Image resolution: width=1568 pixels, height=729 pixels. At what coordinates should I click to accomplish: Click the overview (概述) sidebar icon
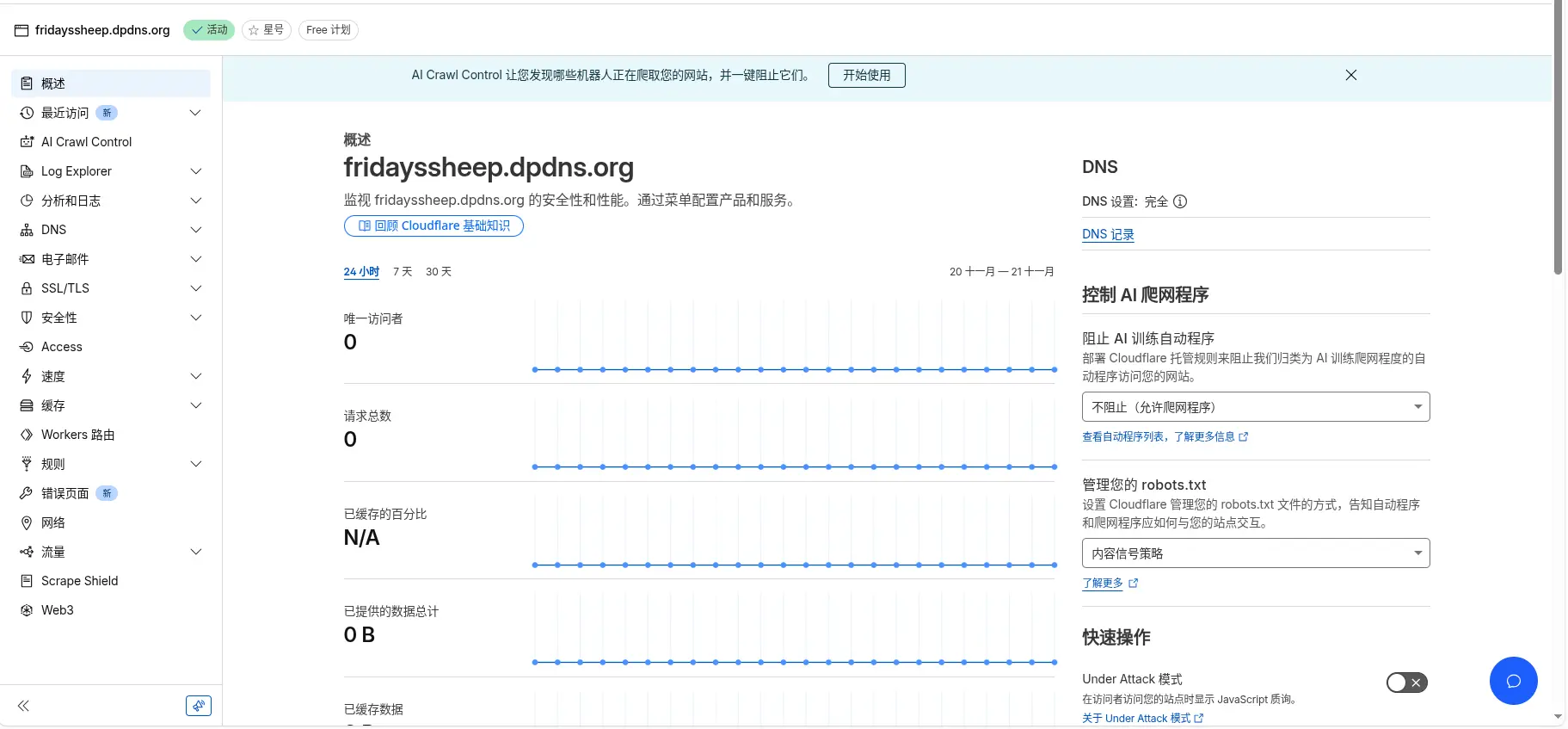[27, 83]
